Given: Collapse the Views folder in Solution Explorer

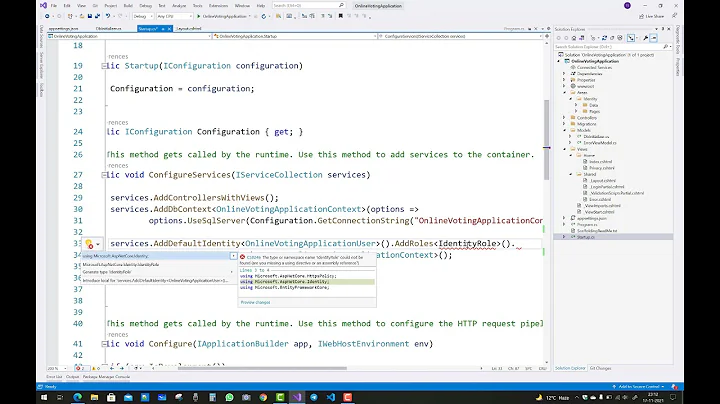Looking at the screenshot, I should (564, 149).
